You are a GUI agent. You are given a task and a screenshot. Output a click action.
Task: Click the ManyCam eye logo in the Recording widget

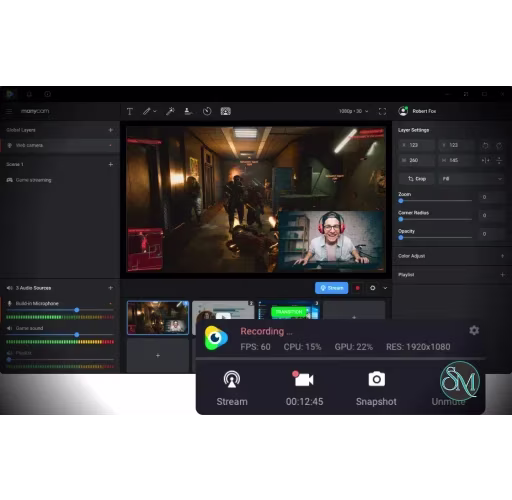[216, 338]
